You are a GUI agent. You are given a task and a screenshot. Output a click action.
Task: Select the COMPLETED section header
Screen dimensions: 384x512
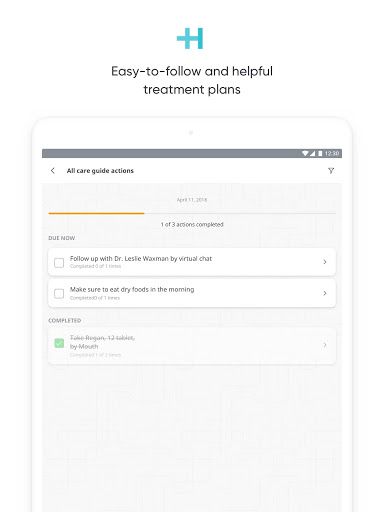click(x=65, y=321)
